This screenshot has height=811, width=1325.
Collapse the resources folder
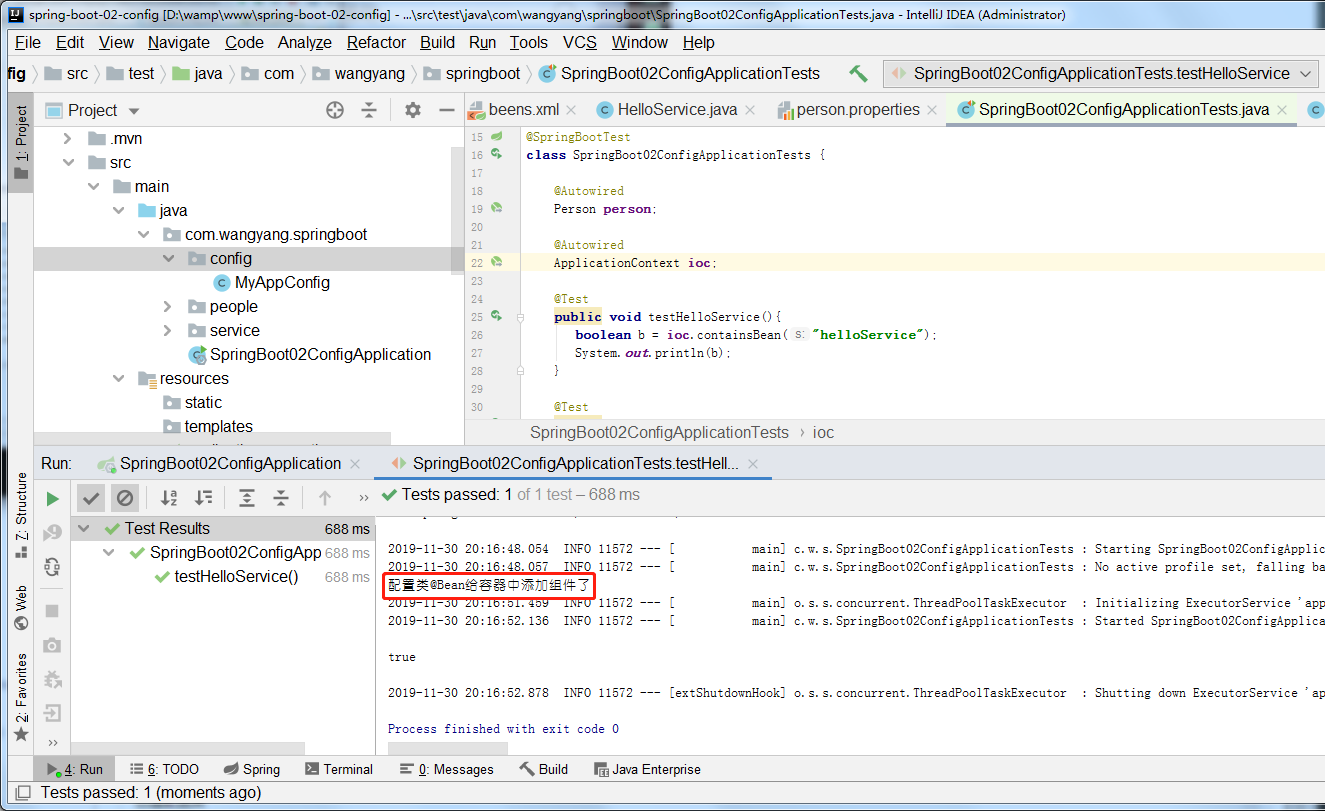118,378
